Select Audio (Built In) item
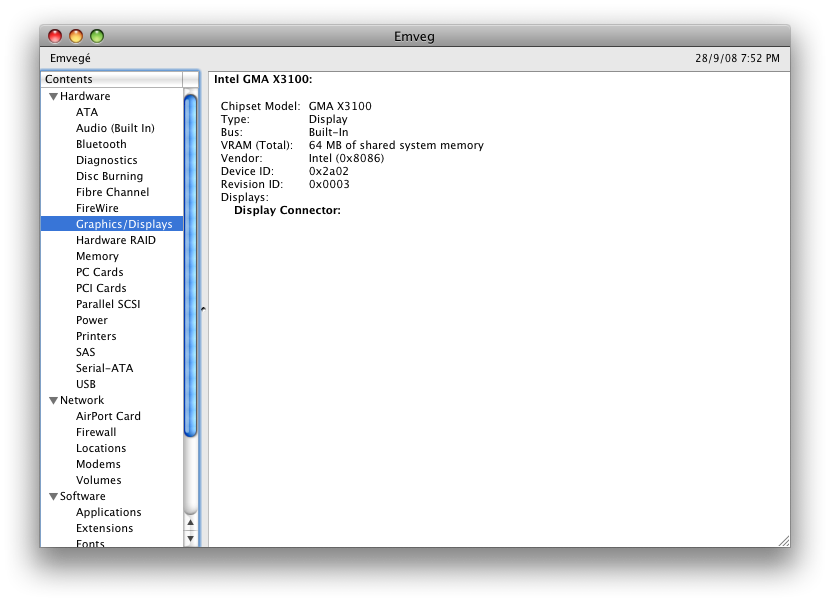830x602 pixels. (115, 128)
